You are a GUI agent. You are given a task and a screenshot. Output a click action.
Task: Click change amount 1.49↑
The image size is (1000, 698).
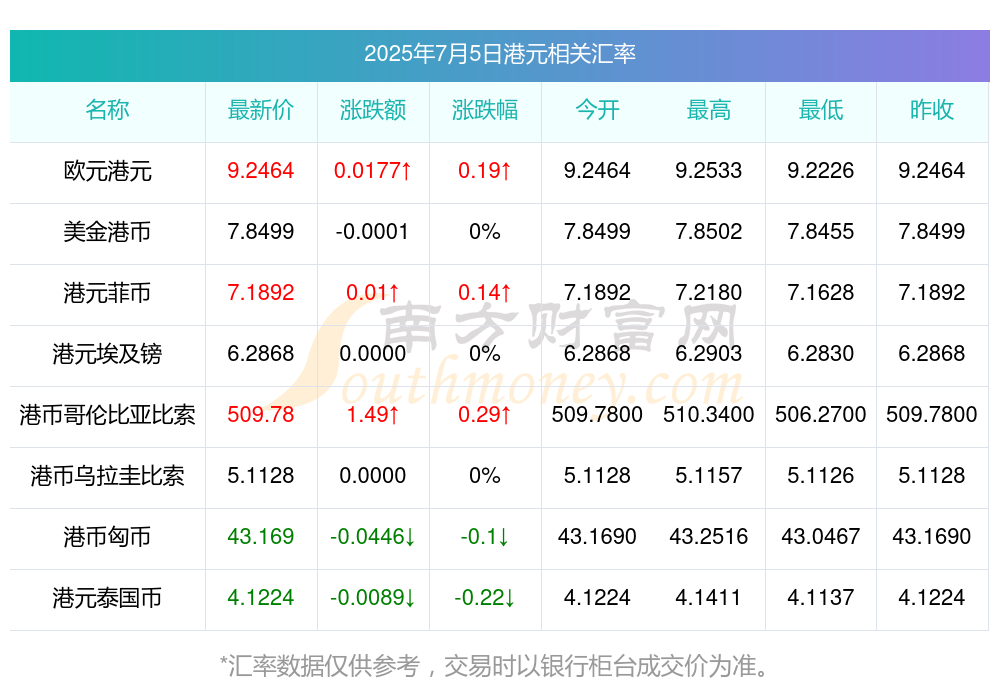372,414
